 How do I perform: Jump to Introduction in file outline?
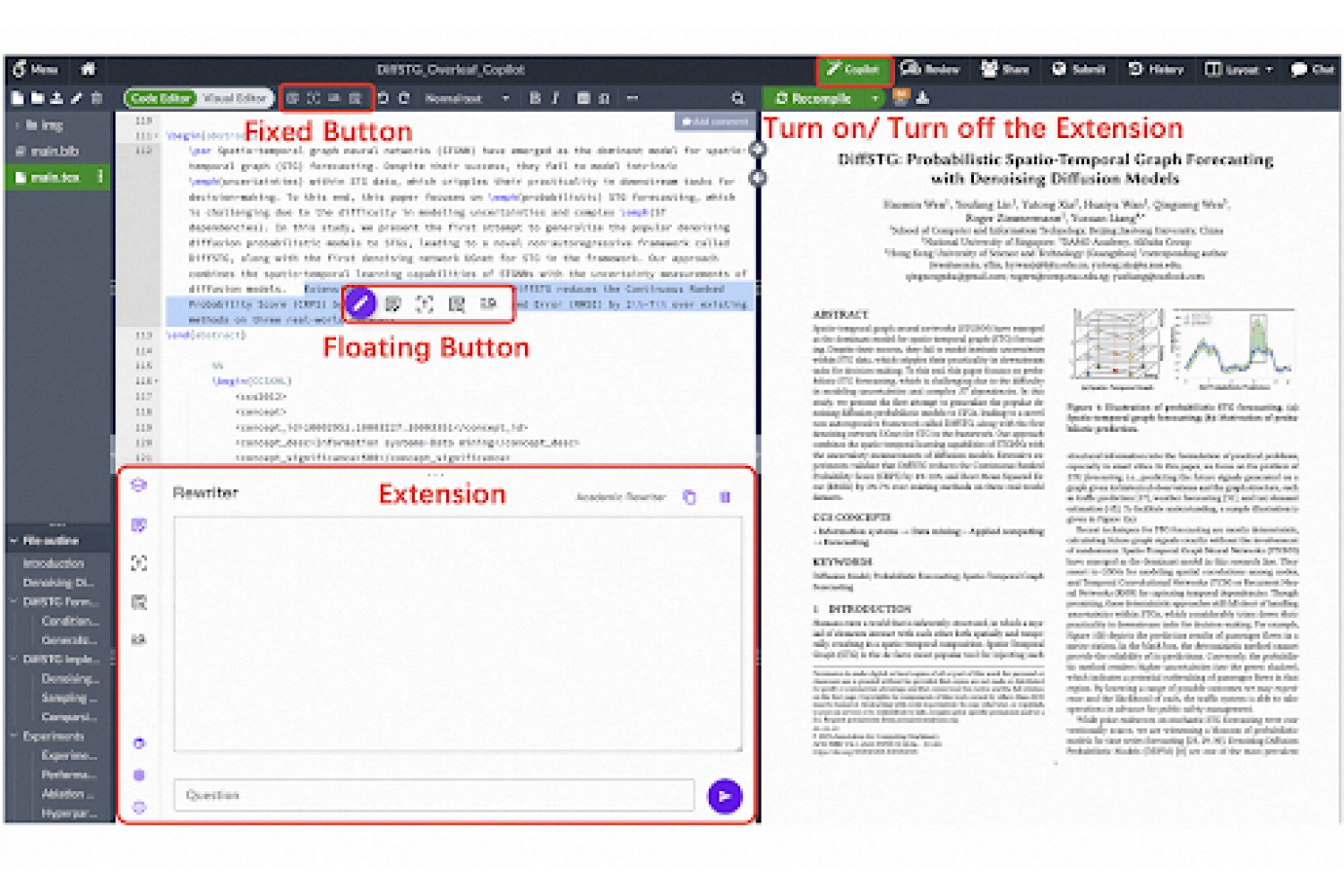pos(54,564)
